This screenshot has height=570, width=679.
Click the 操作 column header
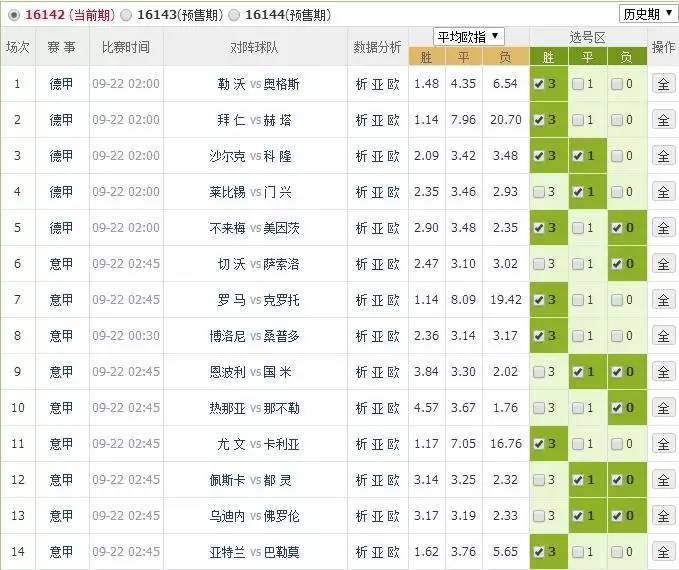point(663,47)
